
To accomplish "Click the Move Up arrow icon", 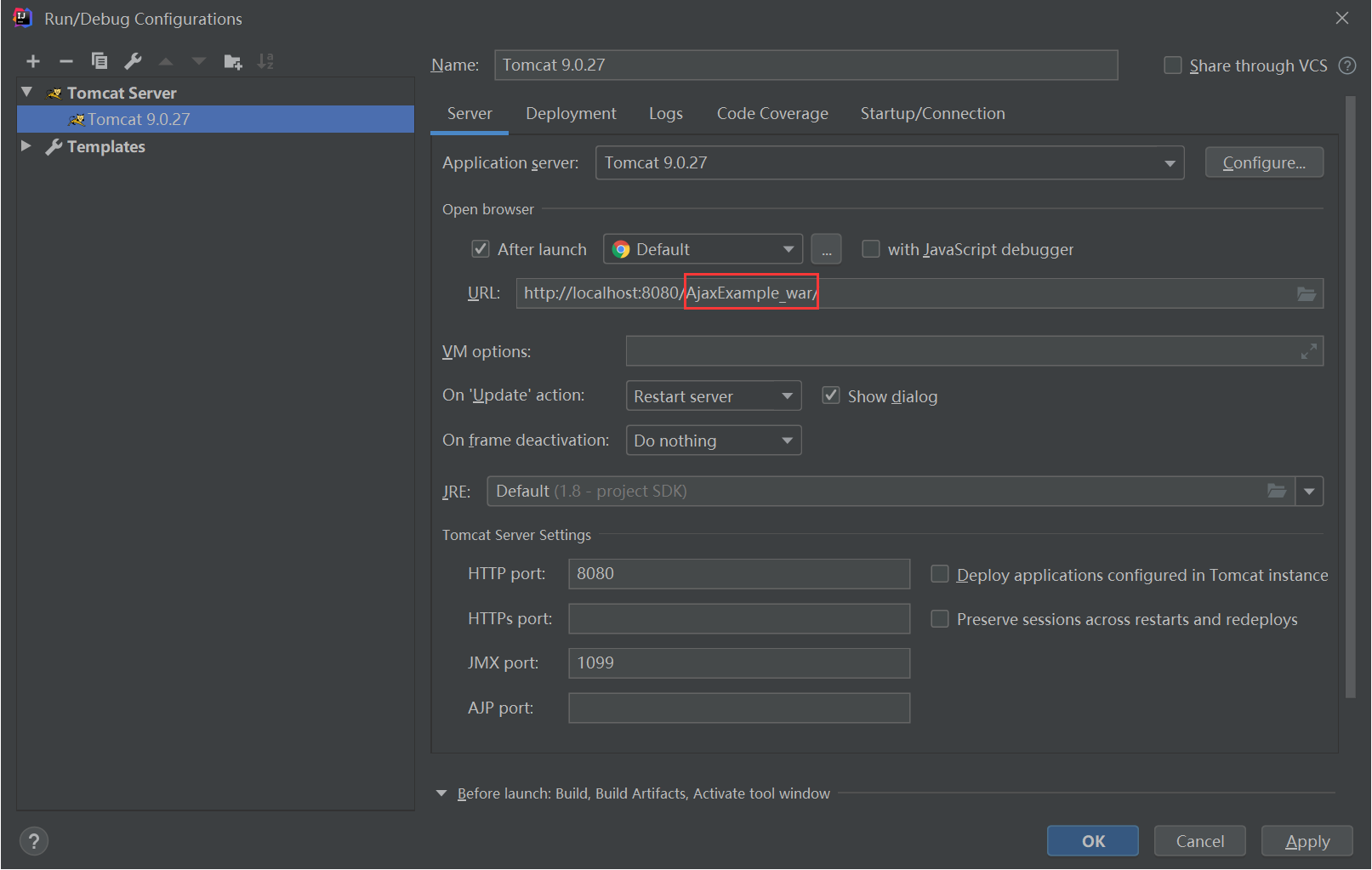I will coord(166,61).
